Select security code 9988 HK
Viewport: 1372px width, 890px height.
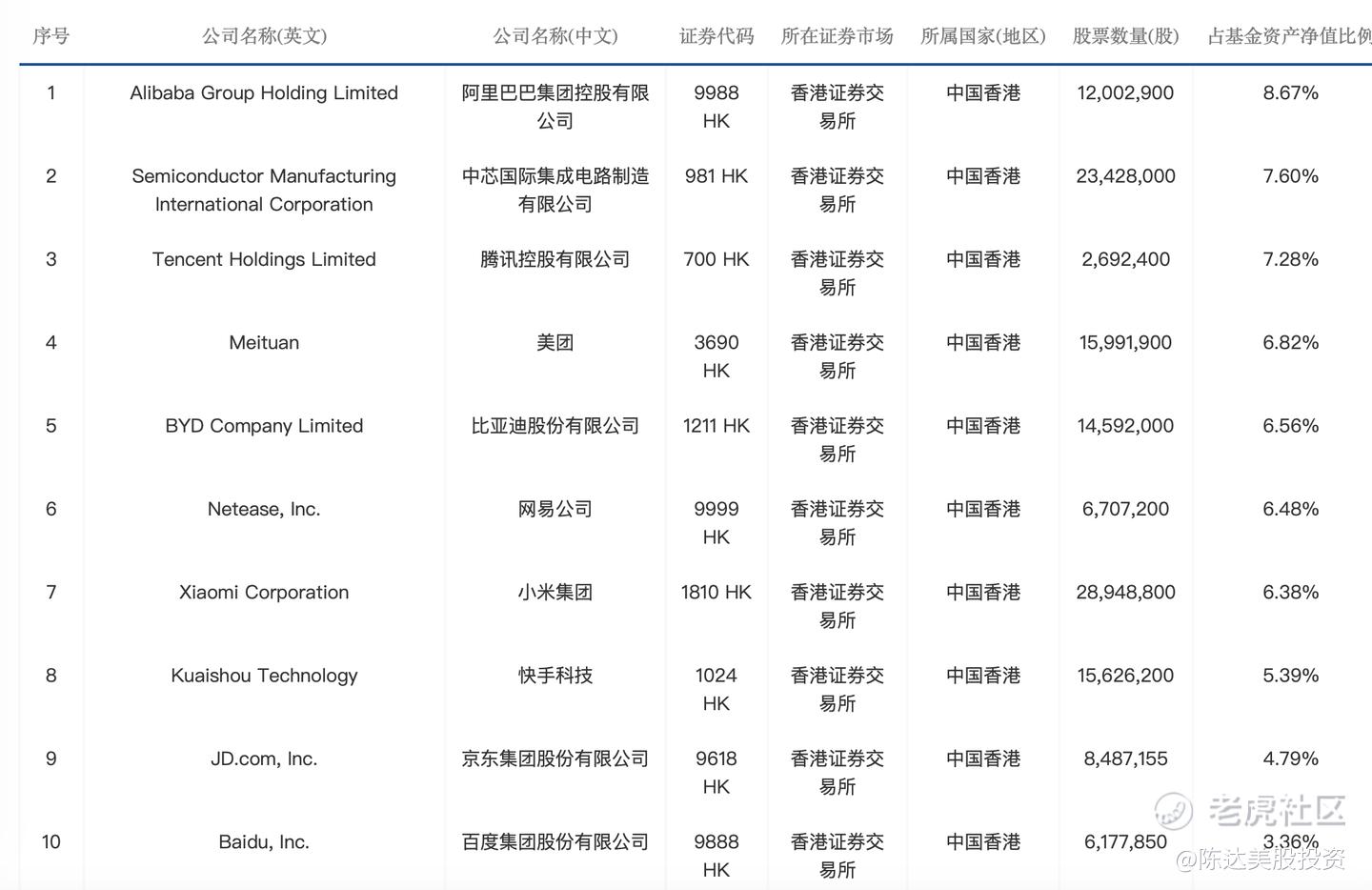[x=716, y=107]
